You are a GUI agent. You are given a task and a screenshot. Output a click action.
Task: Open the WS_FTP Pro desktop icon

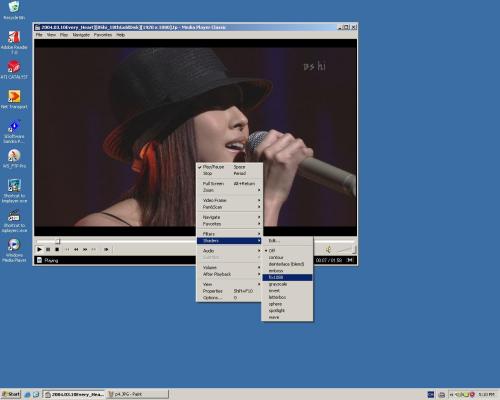coord(14,159)
